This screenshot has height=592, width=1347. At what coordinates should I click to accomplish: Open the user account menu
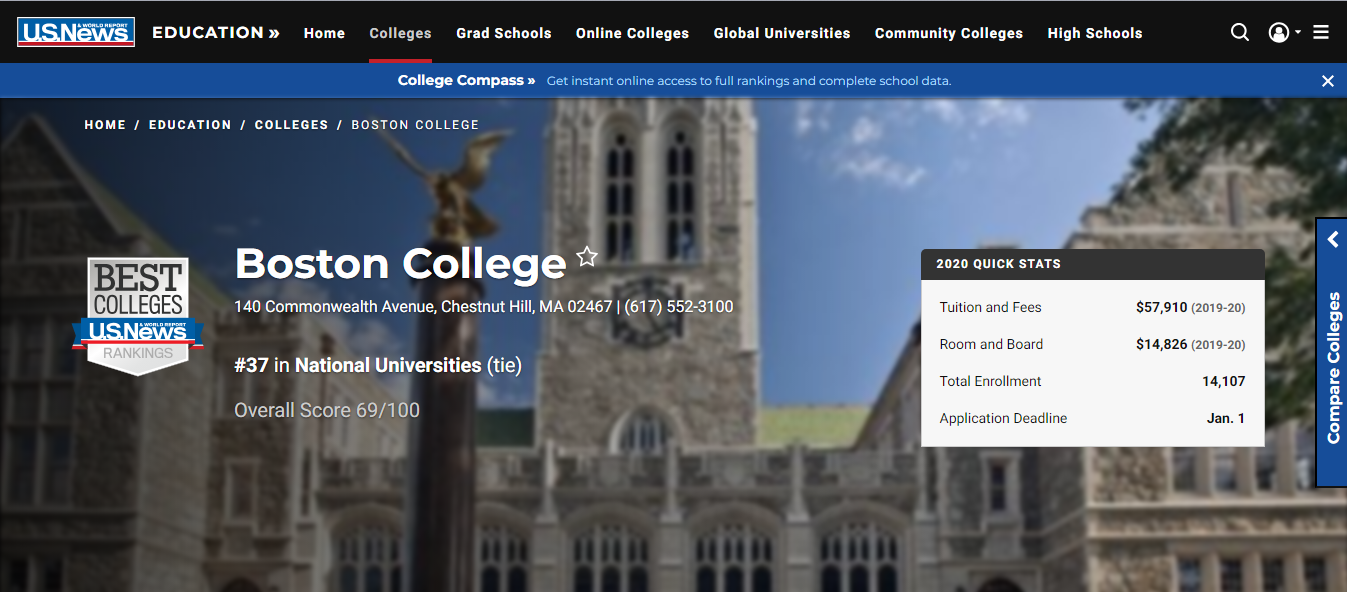1283,32
